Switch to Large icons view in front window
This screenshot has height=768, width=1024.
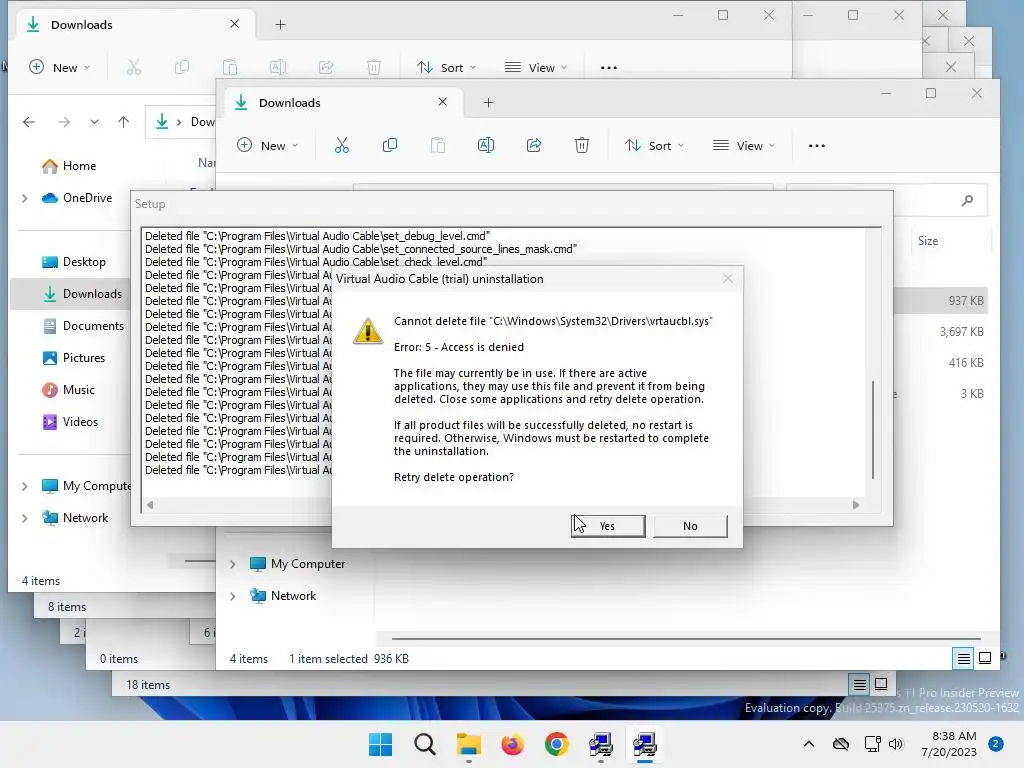click(x=985, y=658)
